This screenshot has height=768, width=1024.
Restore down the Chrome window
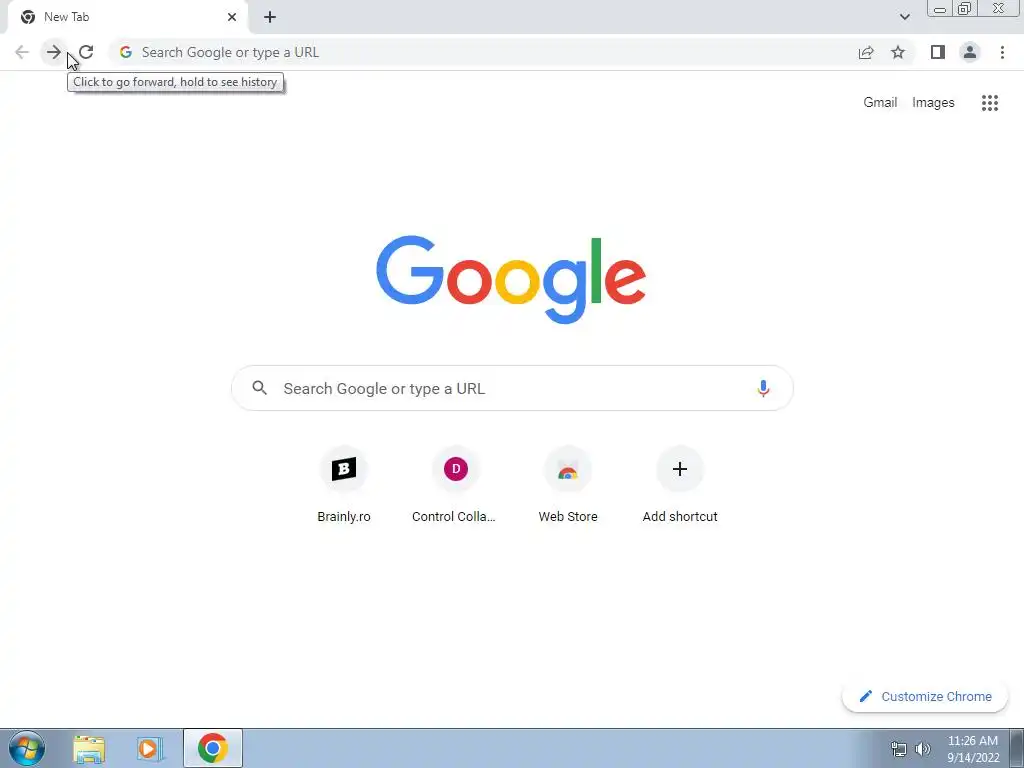point(965,9)
